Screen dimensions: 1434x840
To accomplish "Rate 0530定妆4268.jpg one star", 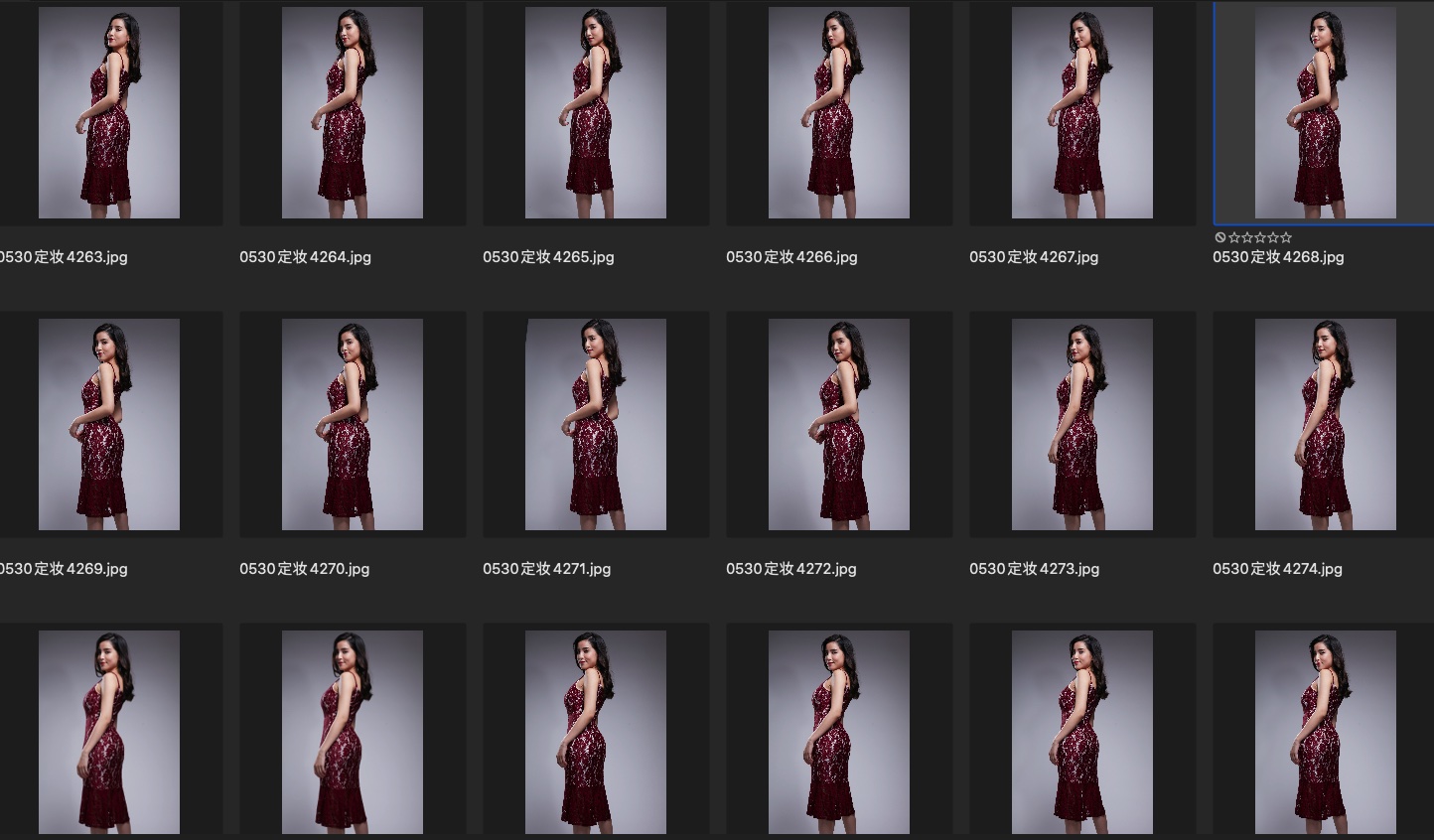I will [x=1234, y=237].
